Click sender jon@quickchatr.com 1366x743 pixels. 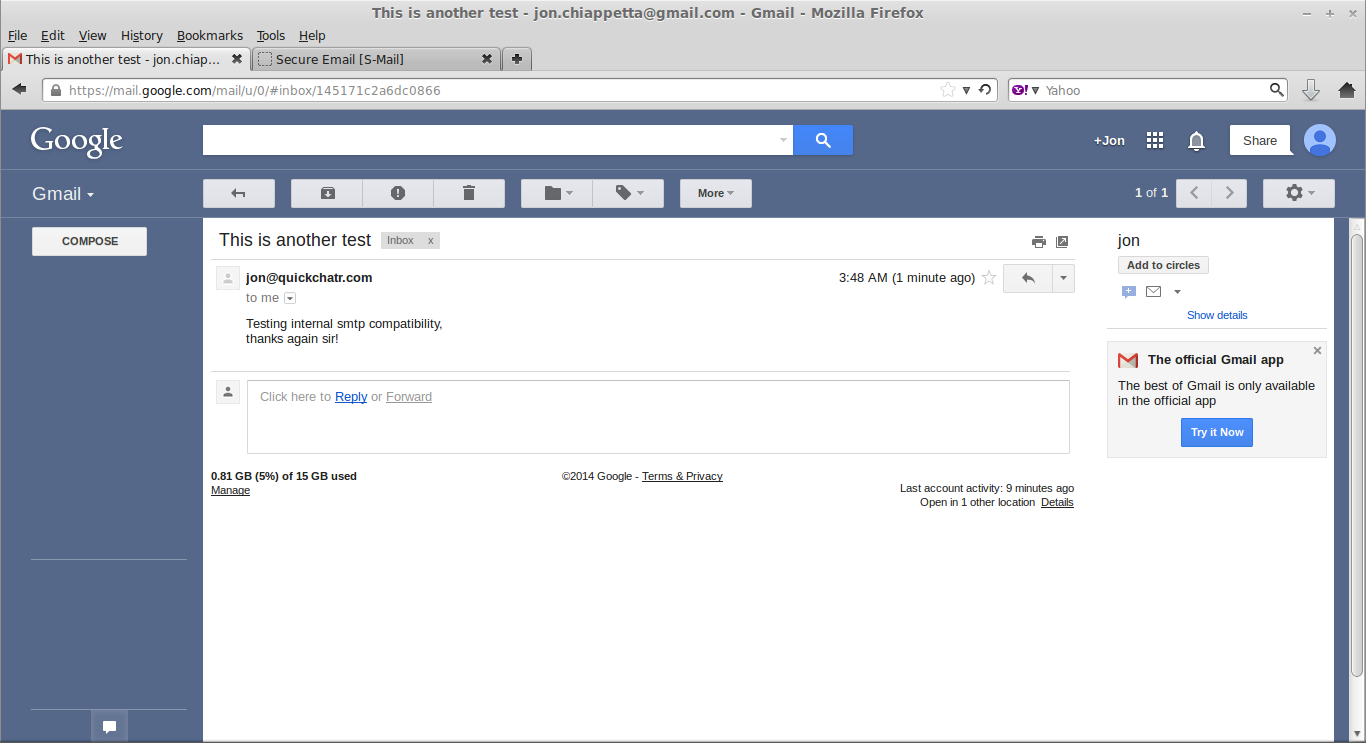pyautogui.click(x=309, y=278)
